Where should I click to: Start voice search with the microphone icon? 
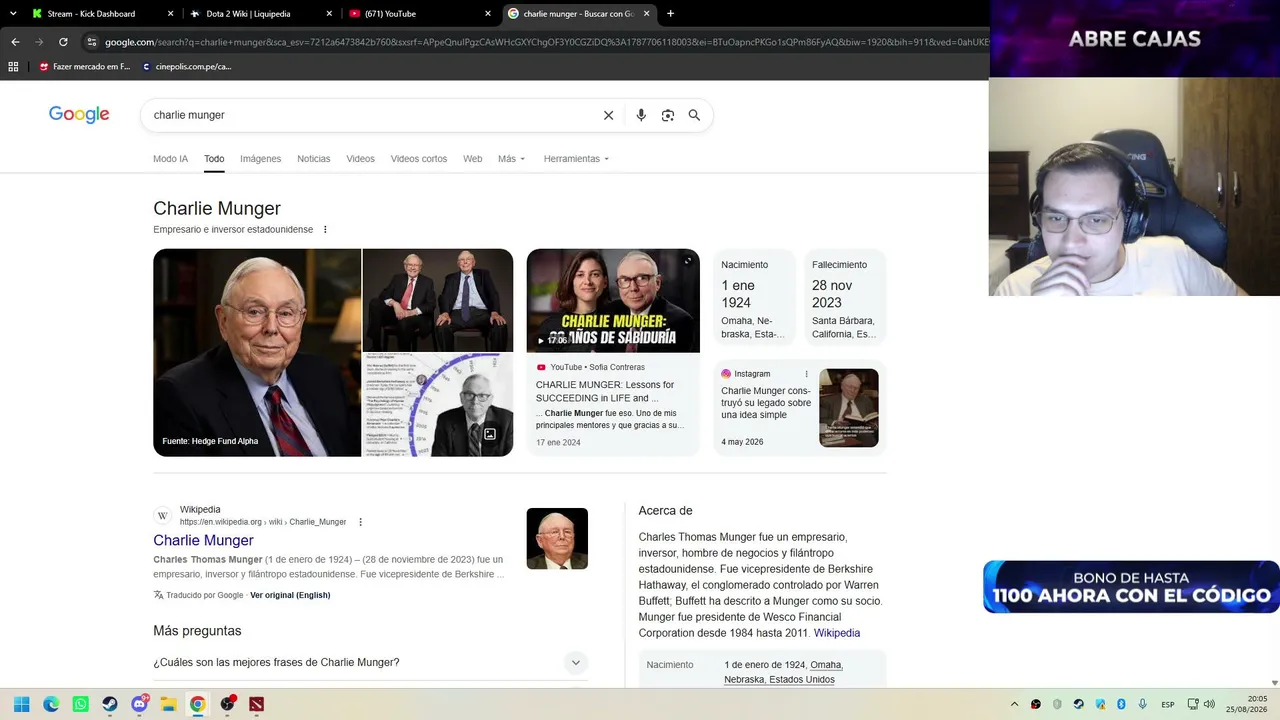(641, 115)
